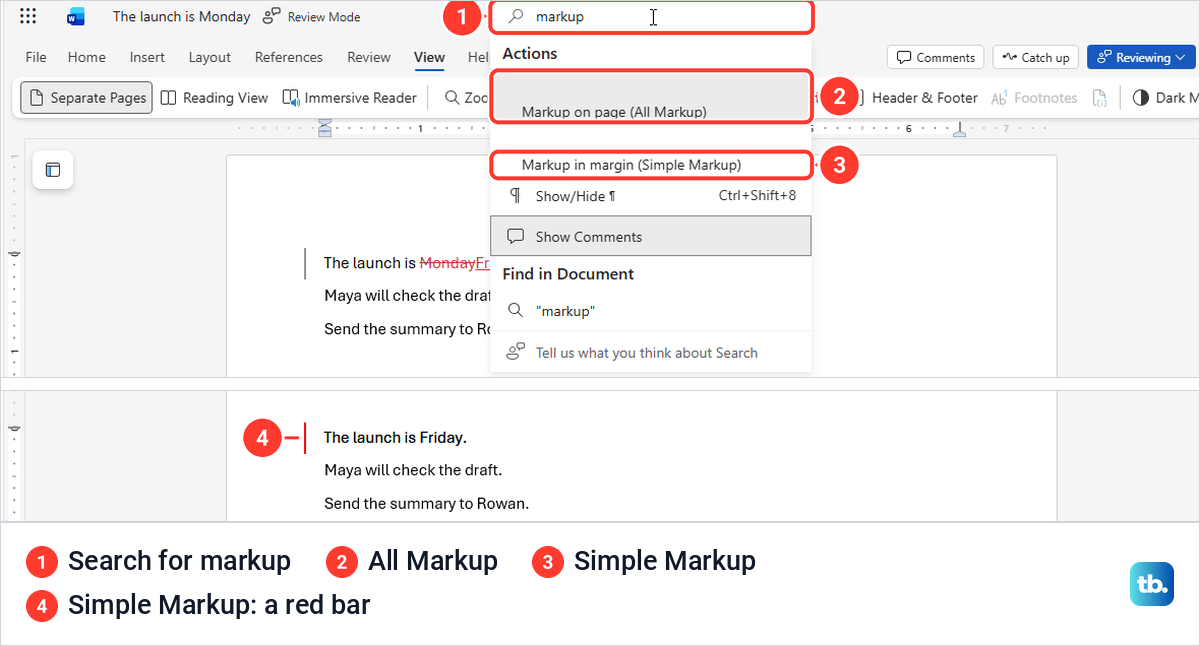Find "markup" in document result
The image size is (1200, 646).
[651, 311]
